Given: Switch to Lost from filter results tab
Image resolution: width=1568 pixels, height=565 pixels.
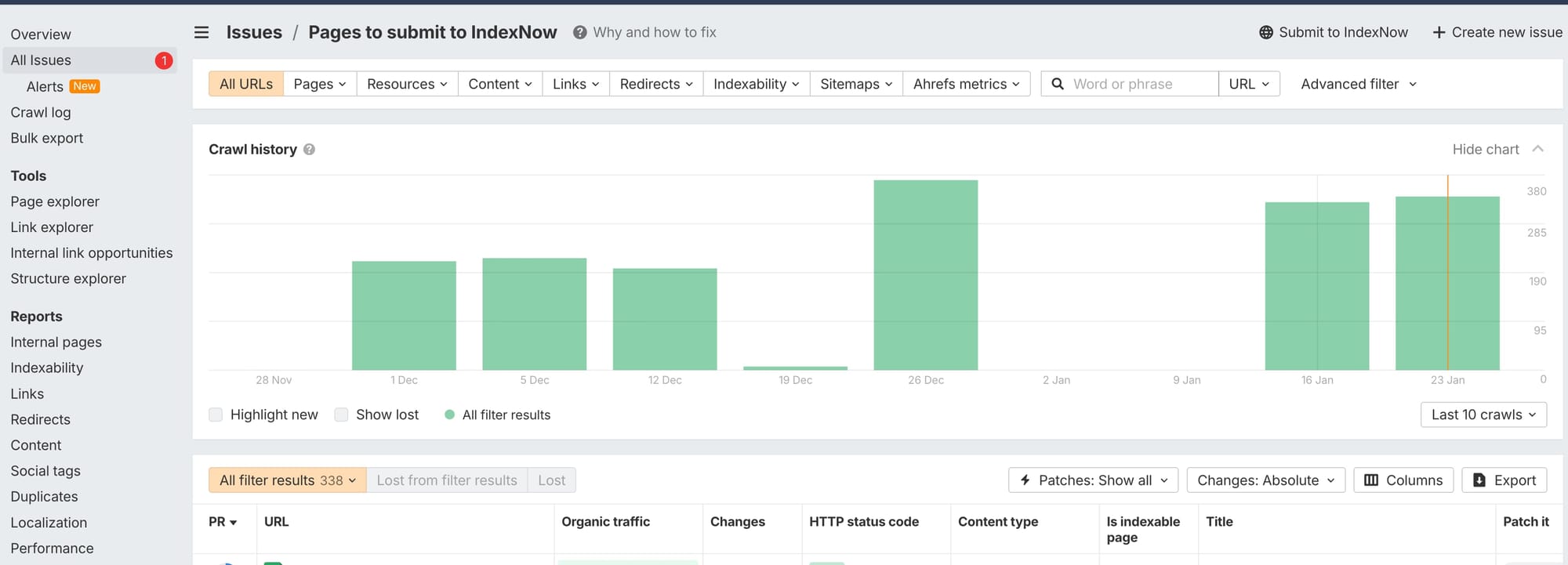Looking at the screenshot, I should [x=446, y=480].
